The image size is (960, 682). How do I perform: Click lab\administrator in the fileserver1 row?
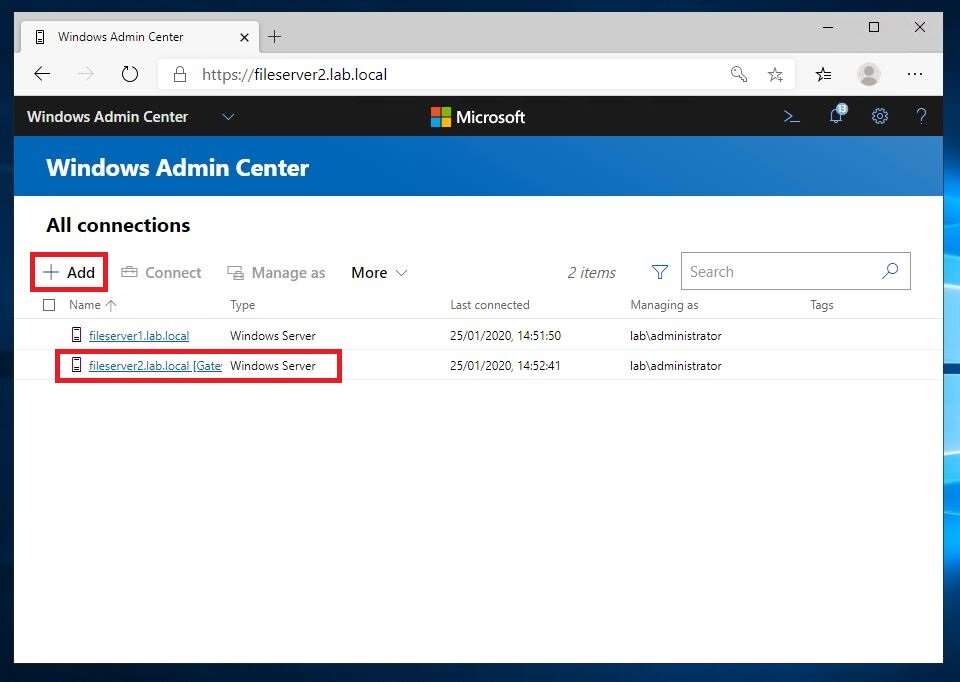coord(676,335)
